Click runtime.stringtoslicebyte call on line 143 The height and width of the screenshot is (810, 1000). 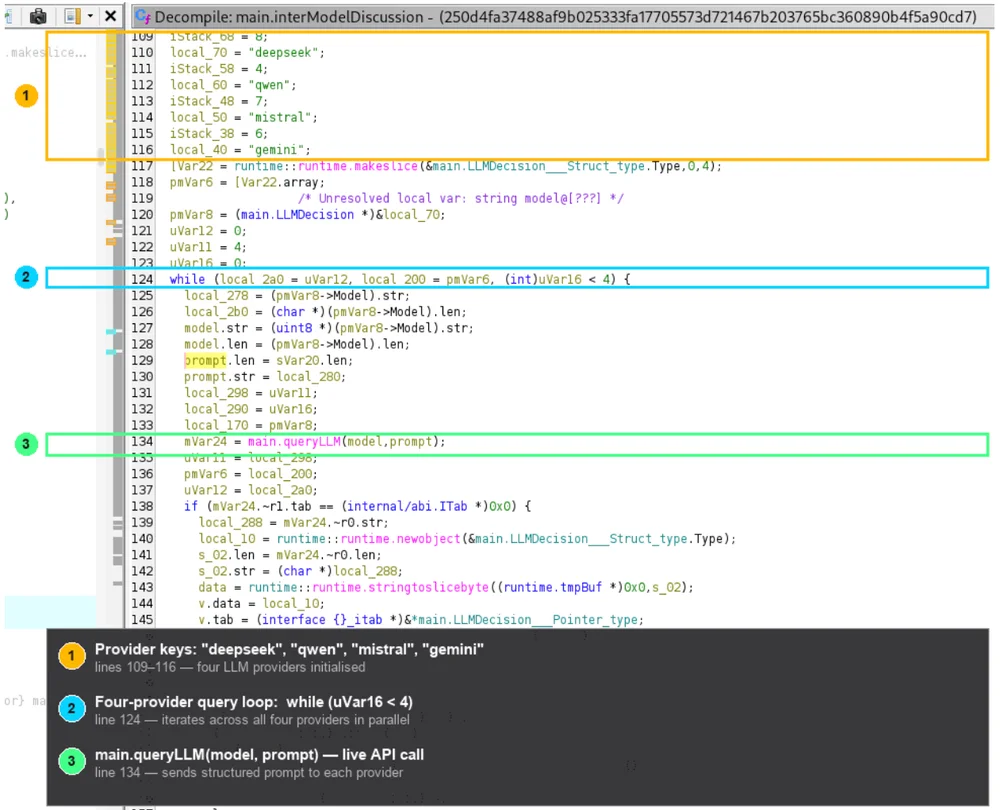click(401, 587)
